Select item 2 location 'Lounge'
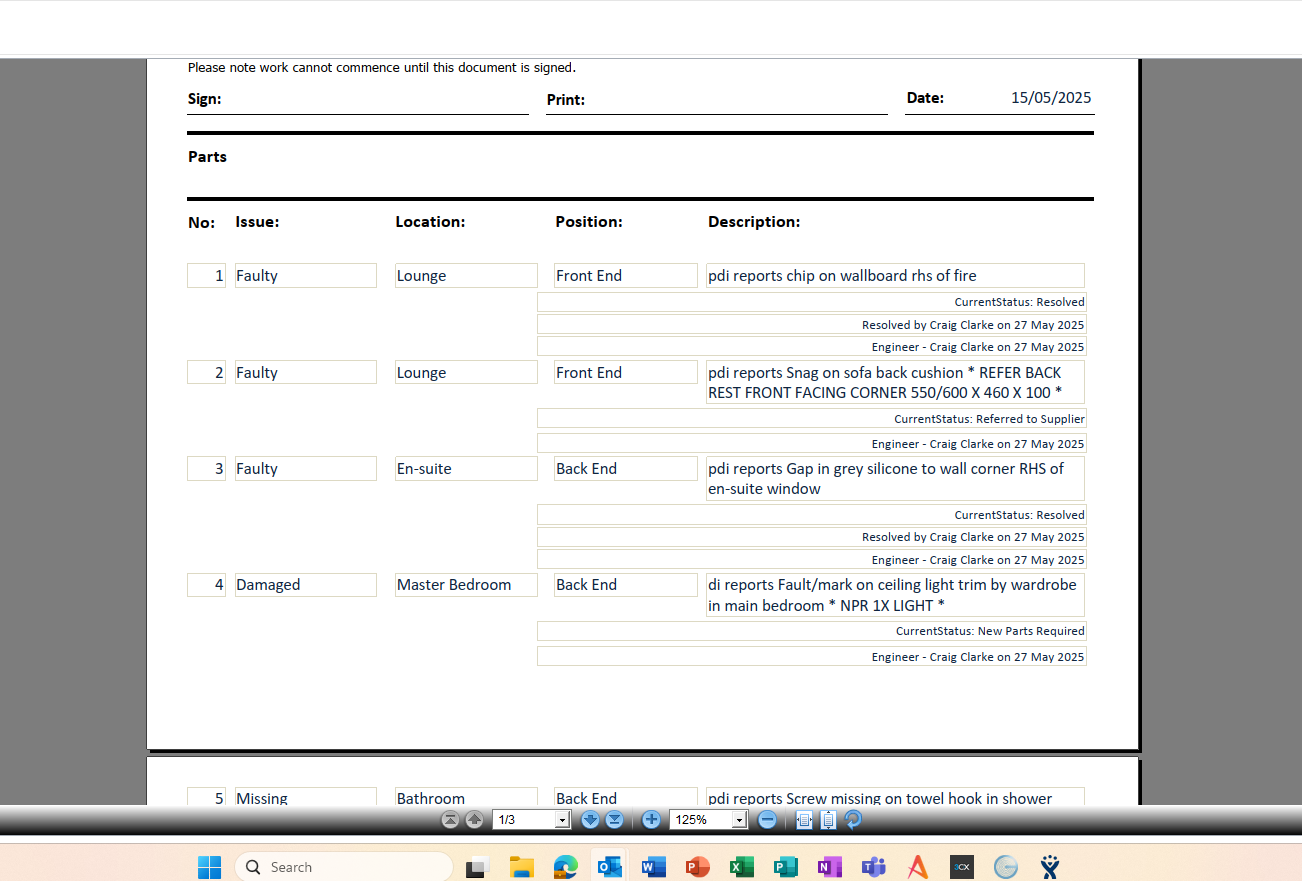Image resolution: width=1302 pixels, height=881 pixels. click(466, 373)
